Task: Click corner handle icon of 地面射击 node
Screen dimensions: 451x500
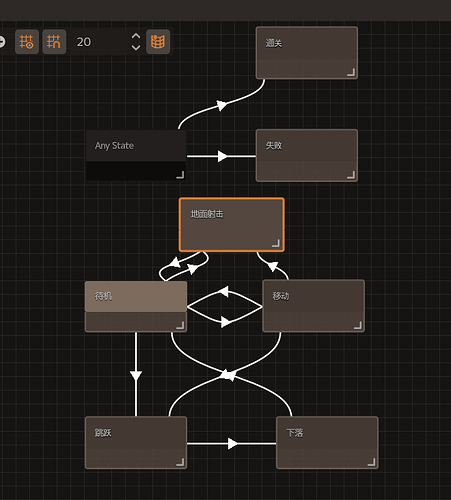Action: pos(276,243)
